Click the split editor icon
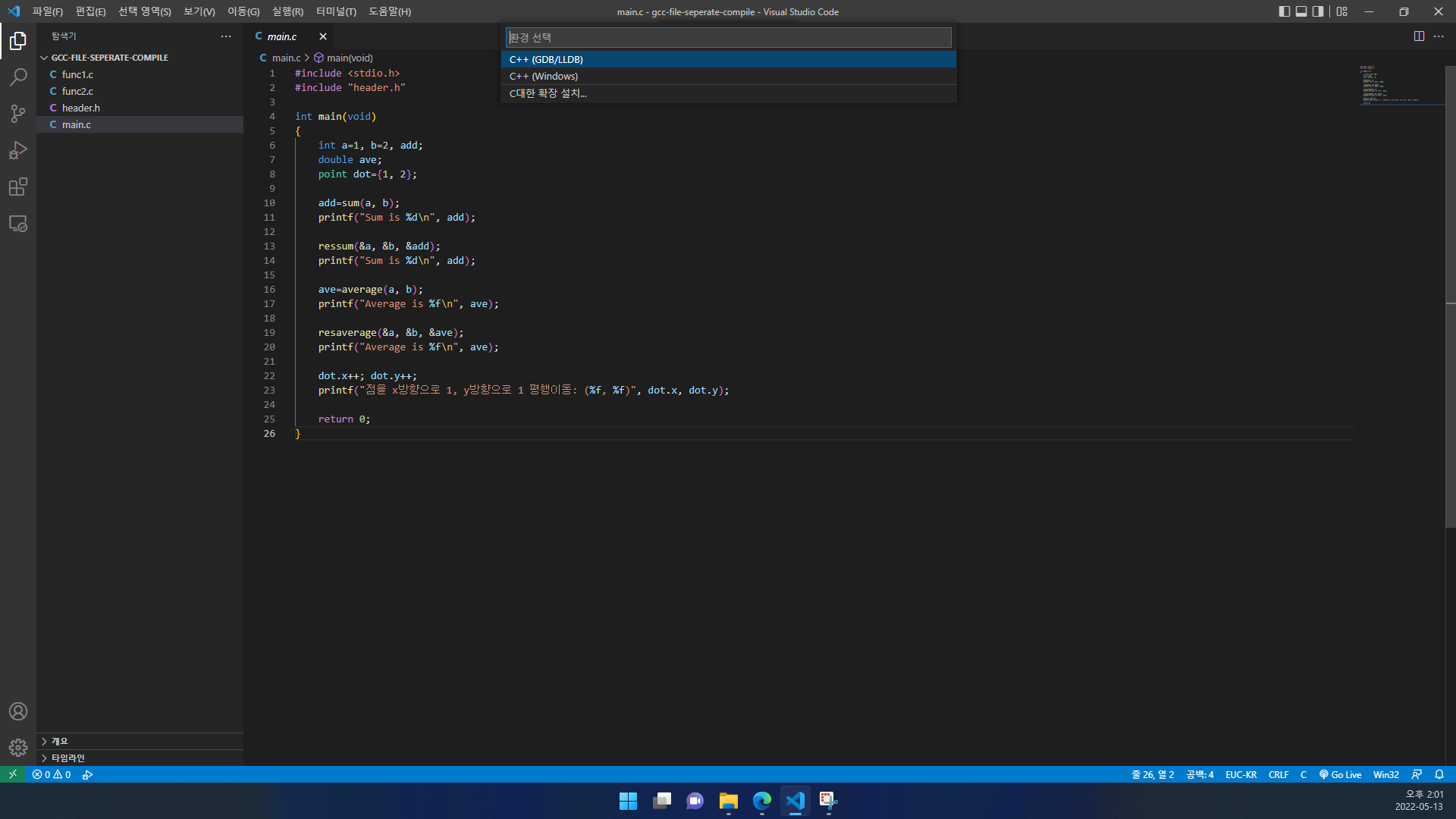 pyautogui.click(x=1419, y=36)
